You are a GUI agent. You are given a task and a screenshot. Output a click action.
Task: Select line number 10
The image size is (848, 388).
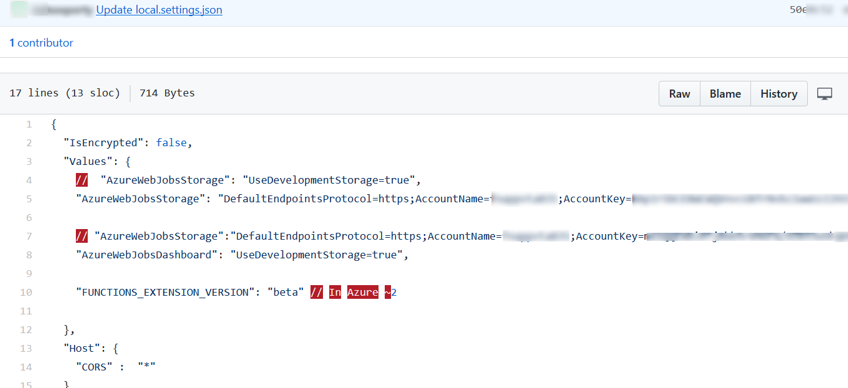tap(26, 292)
